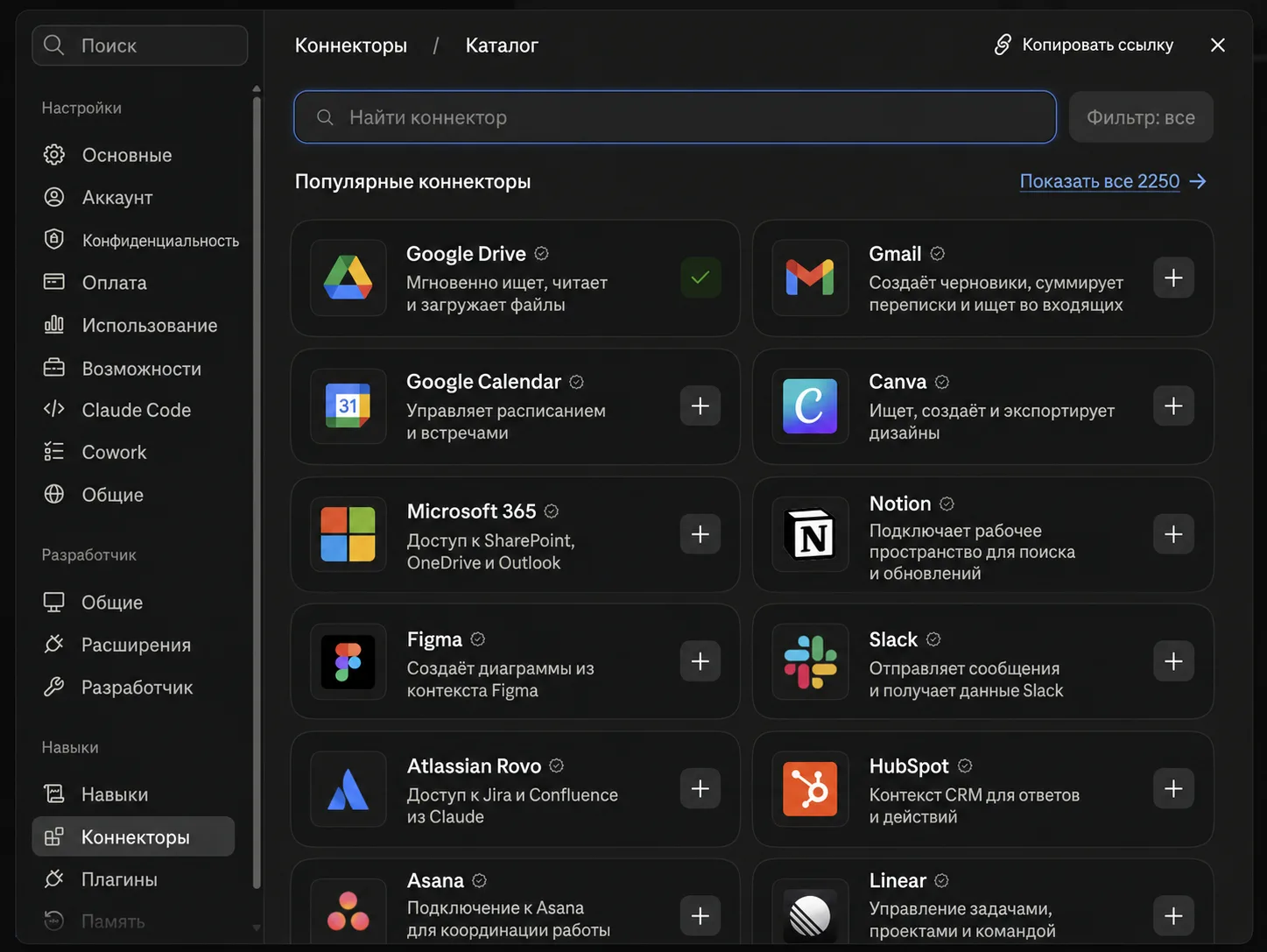1267x952 pixels.
Task: Click the HubSpot connector title
Action: click(909, 766)
